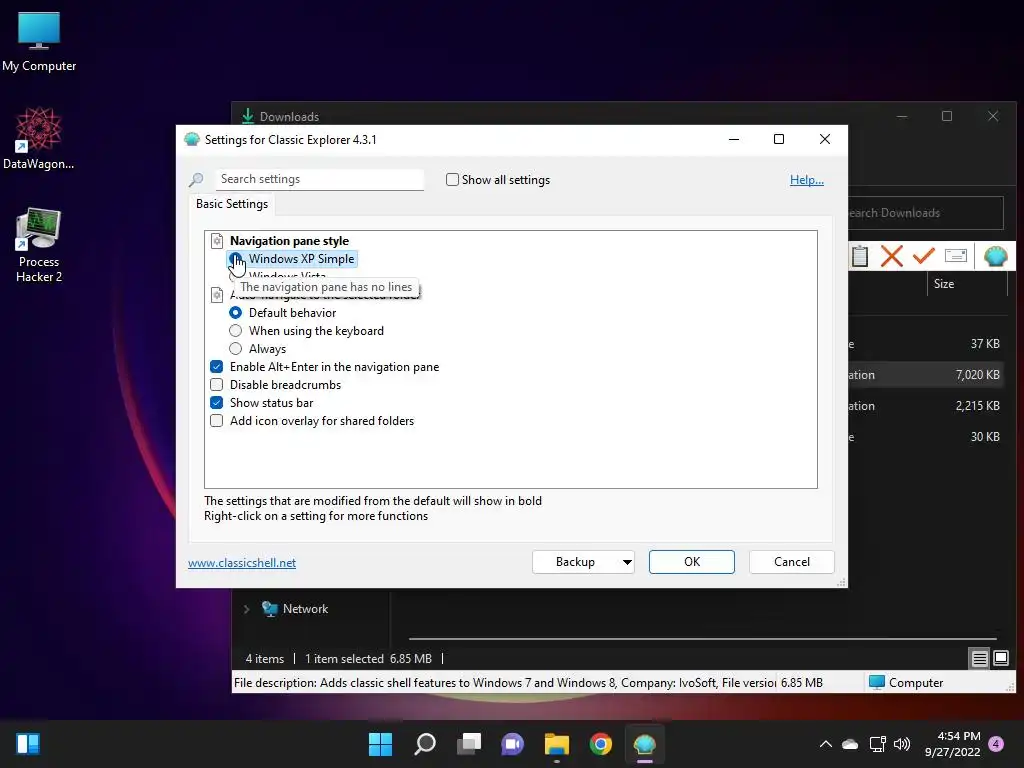
Task: Select Default behavior radio button
Action: [x=236, y=313]
